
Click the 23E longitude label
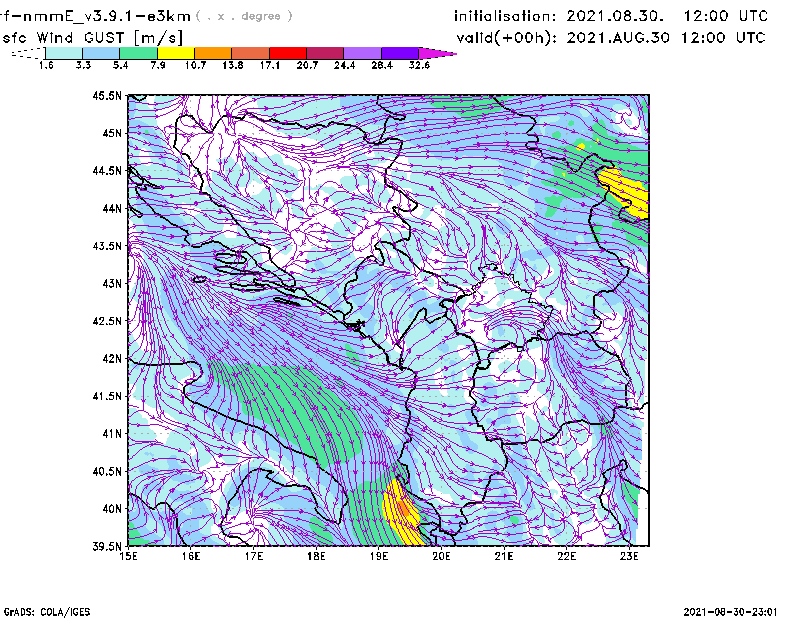(629, 557)
